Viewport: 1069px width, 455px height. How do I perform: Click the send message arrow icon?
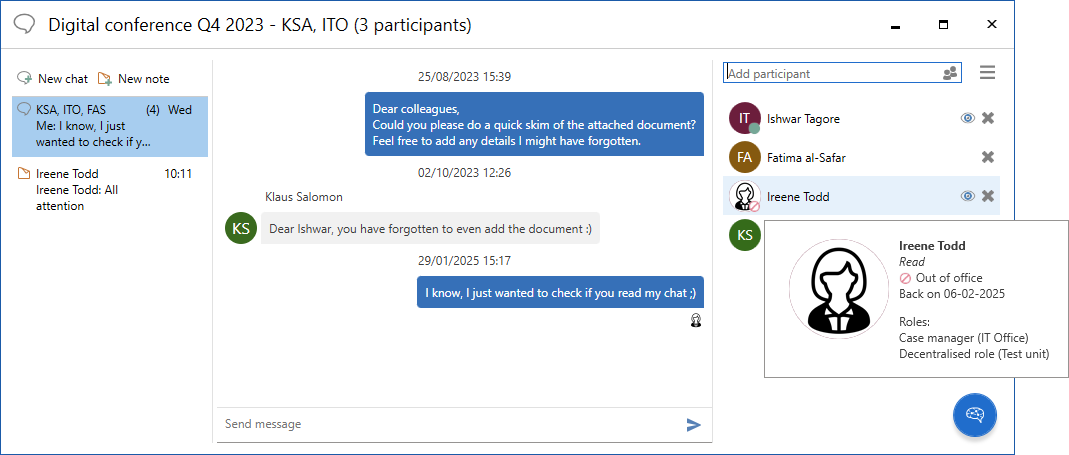693,425
